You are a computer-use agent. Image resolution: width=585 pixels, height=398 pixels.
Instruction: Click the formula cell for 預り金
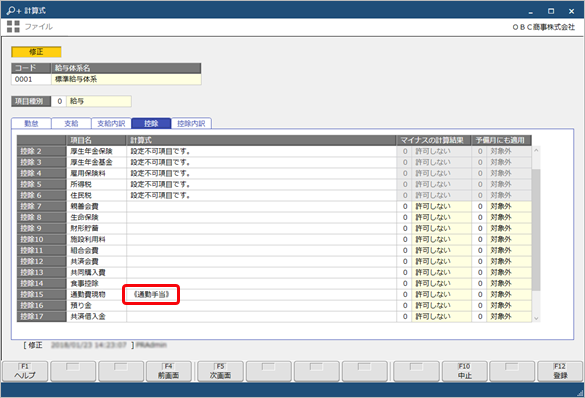[x=261, y=305]
